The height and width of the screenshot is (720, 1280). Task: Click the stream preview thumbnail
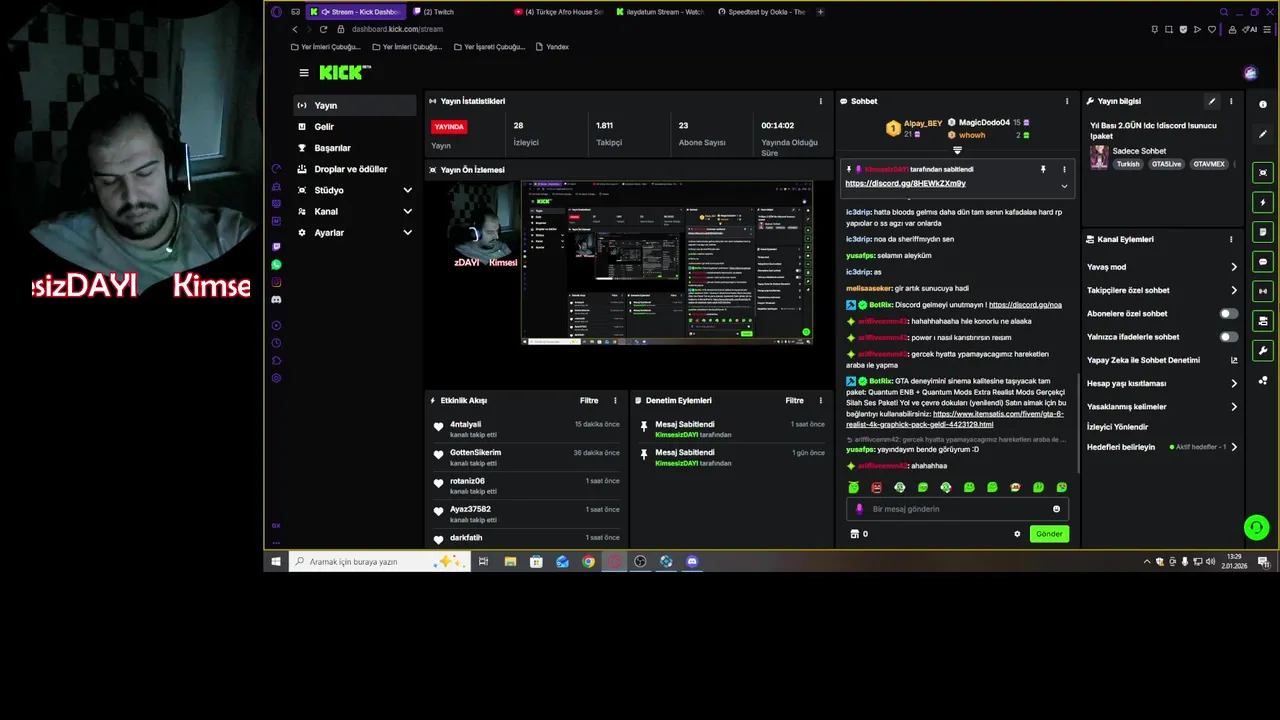[667, 263]
